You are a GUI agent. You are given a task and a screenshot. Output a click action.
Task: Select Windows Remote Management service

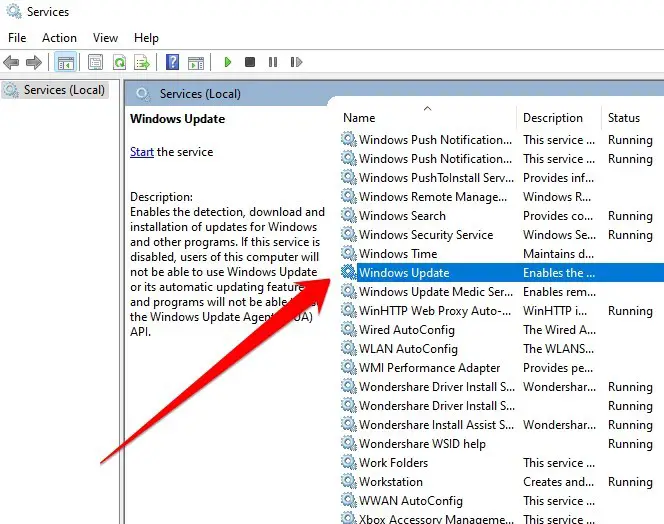click(x=502, y=197)
